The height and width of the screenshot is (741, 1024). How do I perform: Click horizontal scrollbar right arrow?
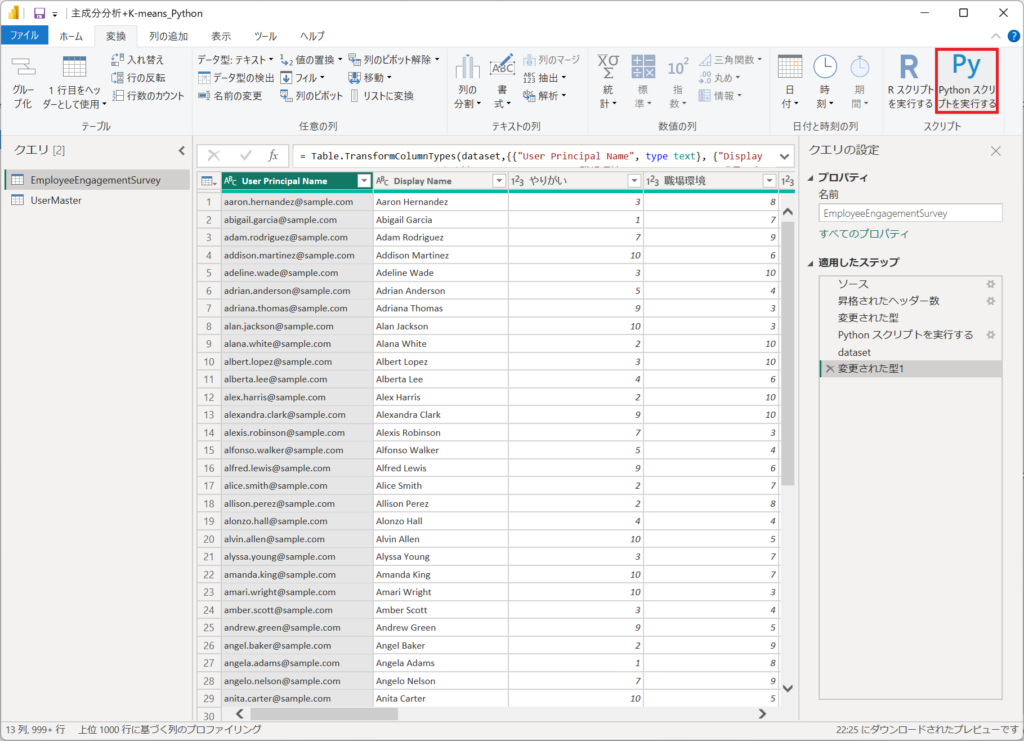click(762, 714)
